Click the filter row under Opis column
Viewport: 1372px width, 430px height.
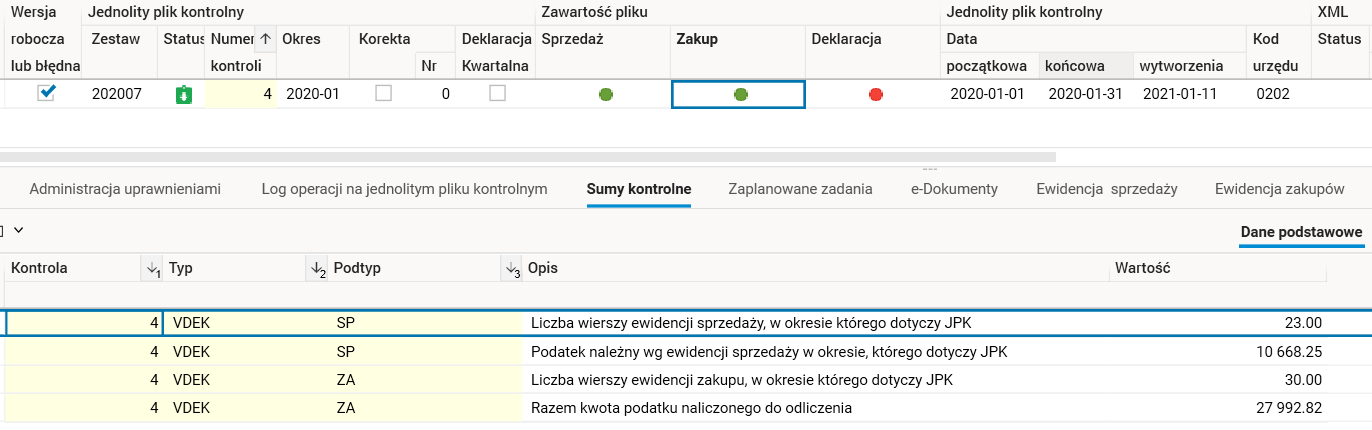tap(815, 294)
